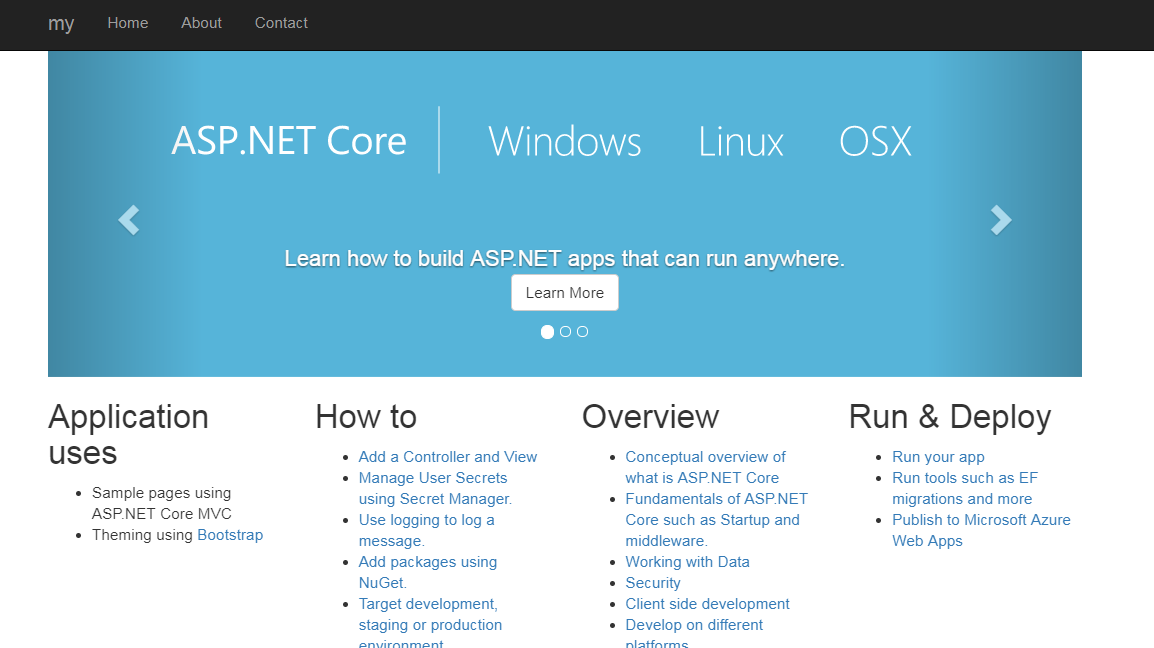The image size is (1154, 648).
Task: Click the ASP.NET Core banner logo text
Action: 289,141
